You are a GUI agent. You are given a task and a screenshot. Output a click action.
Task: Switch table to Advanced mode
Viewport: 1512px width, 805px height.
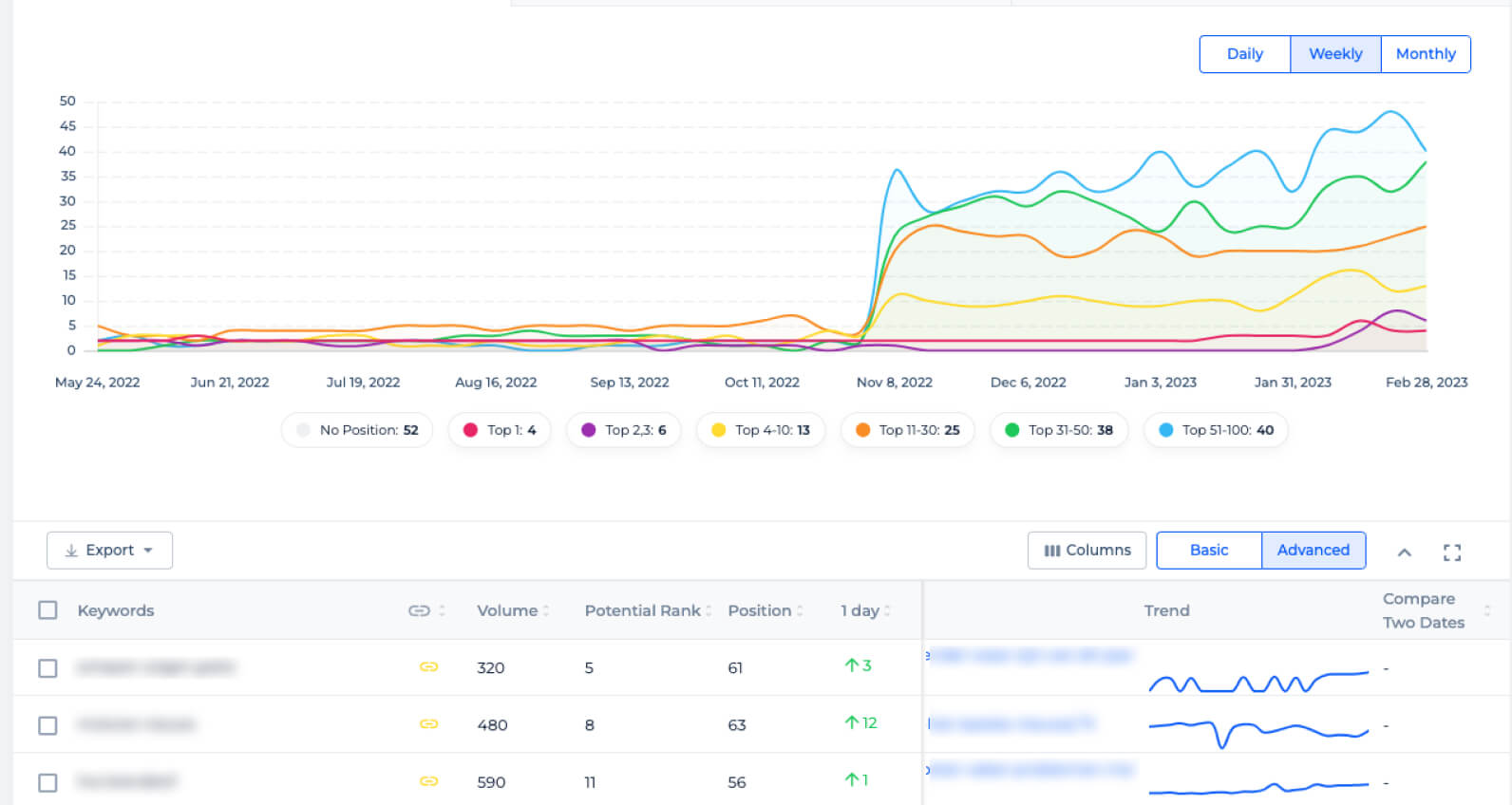1314,551
